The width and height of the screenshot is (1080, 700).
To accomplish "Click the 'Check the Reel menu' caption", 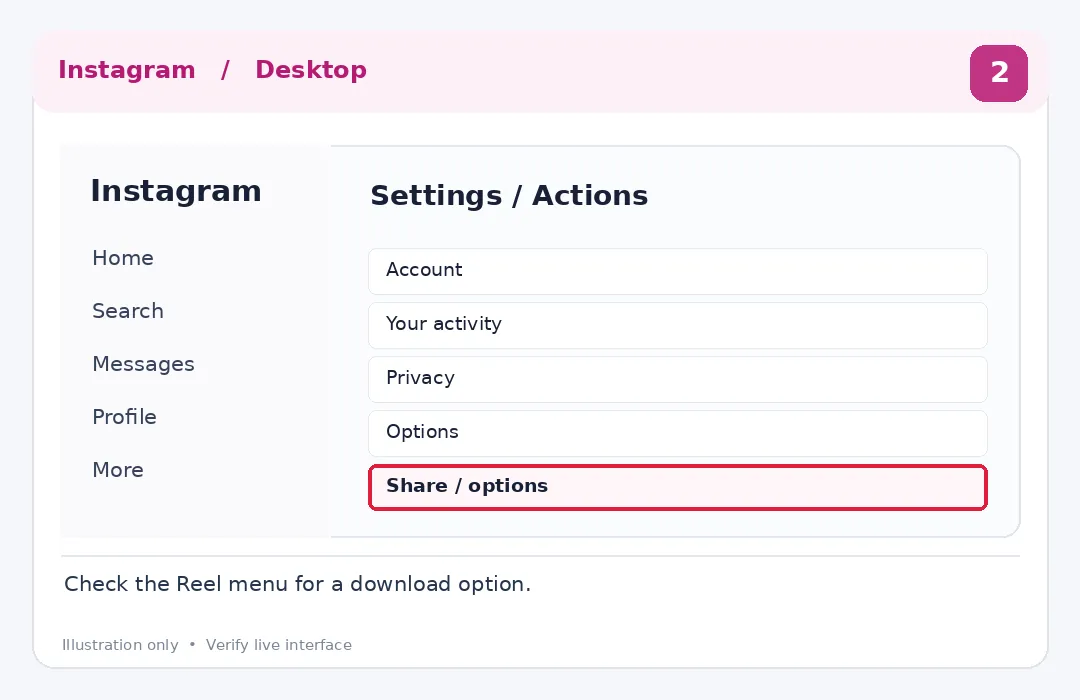I will 298,584.
